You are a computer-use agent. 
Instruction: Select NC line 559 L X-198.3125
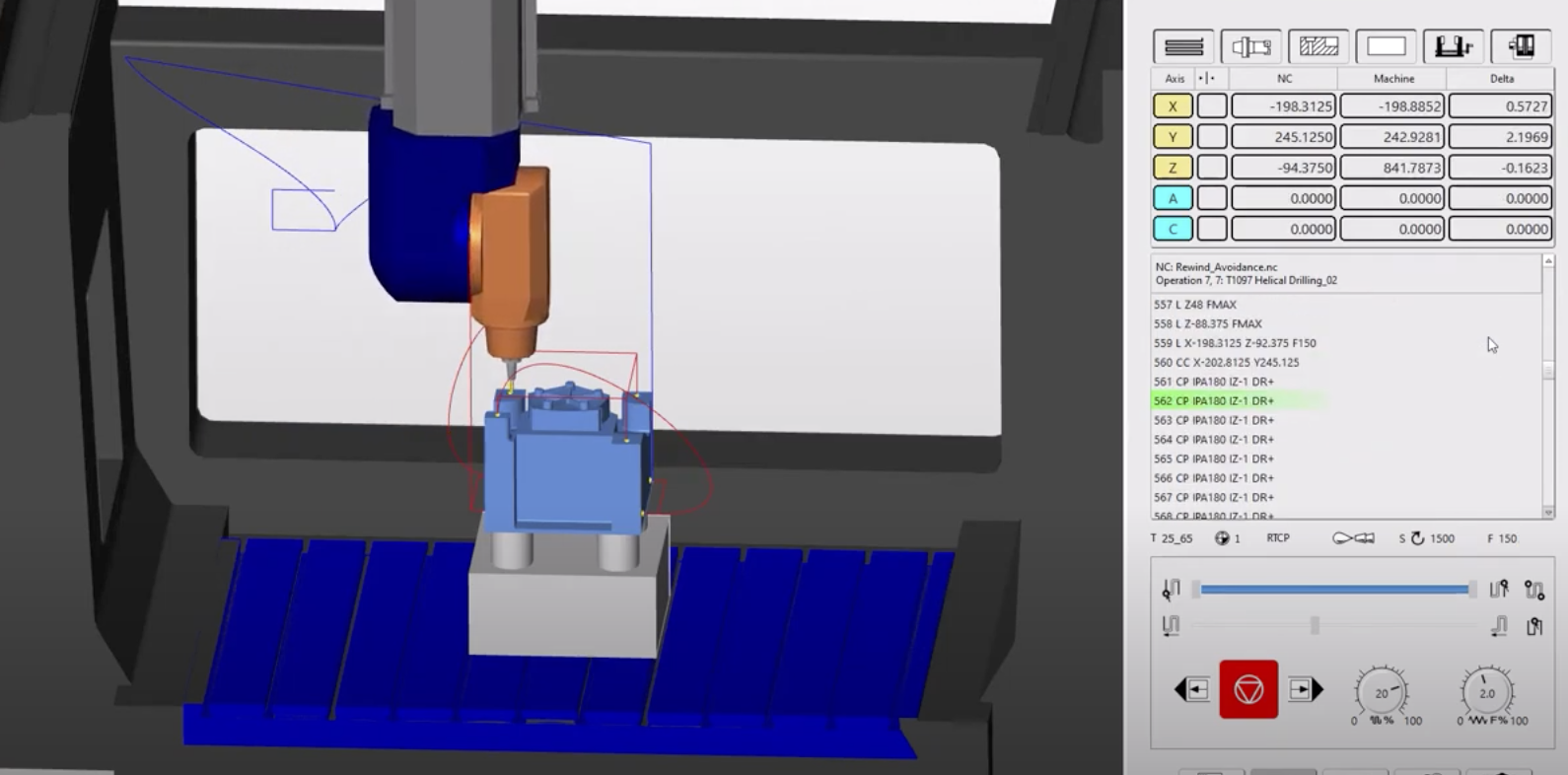pyautogui.click(x=1235, y=343)
